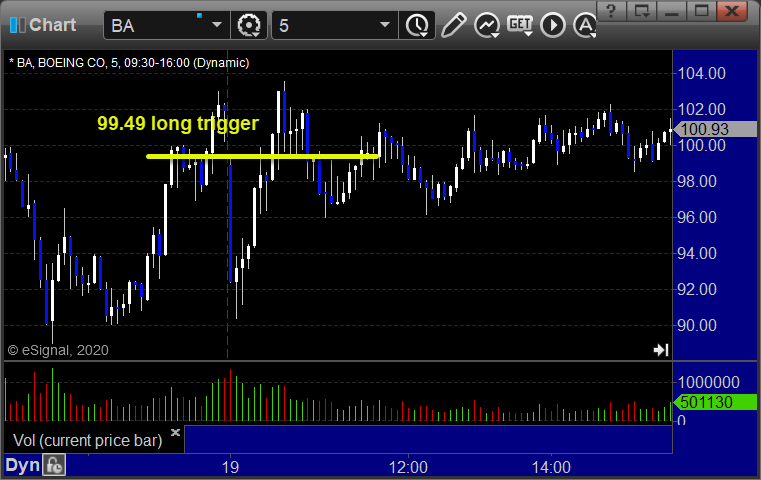761x480 pixels.
Task: Click the 12:00 time axis label
Action: pyautogui.click(x=408, y=467)
